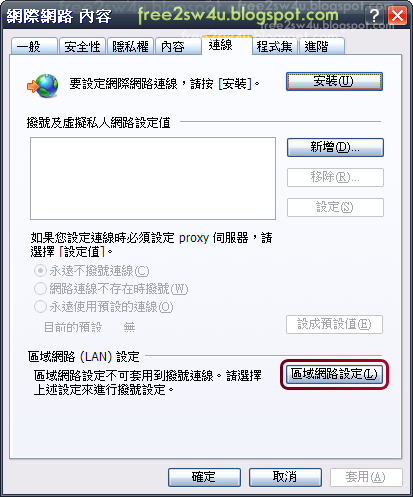The width and height of the screenshot is (413, 497).
Task: Select the 連線 tab
Action: coord(227,45)
